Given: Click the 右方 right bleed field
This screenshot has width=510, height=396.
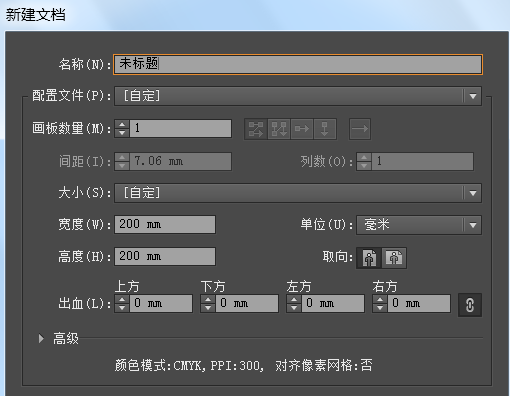Looking at the screenshot, I should coord(419,303).
